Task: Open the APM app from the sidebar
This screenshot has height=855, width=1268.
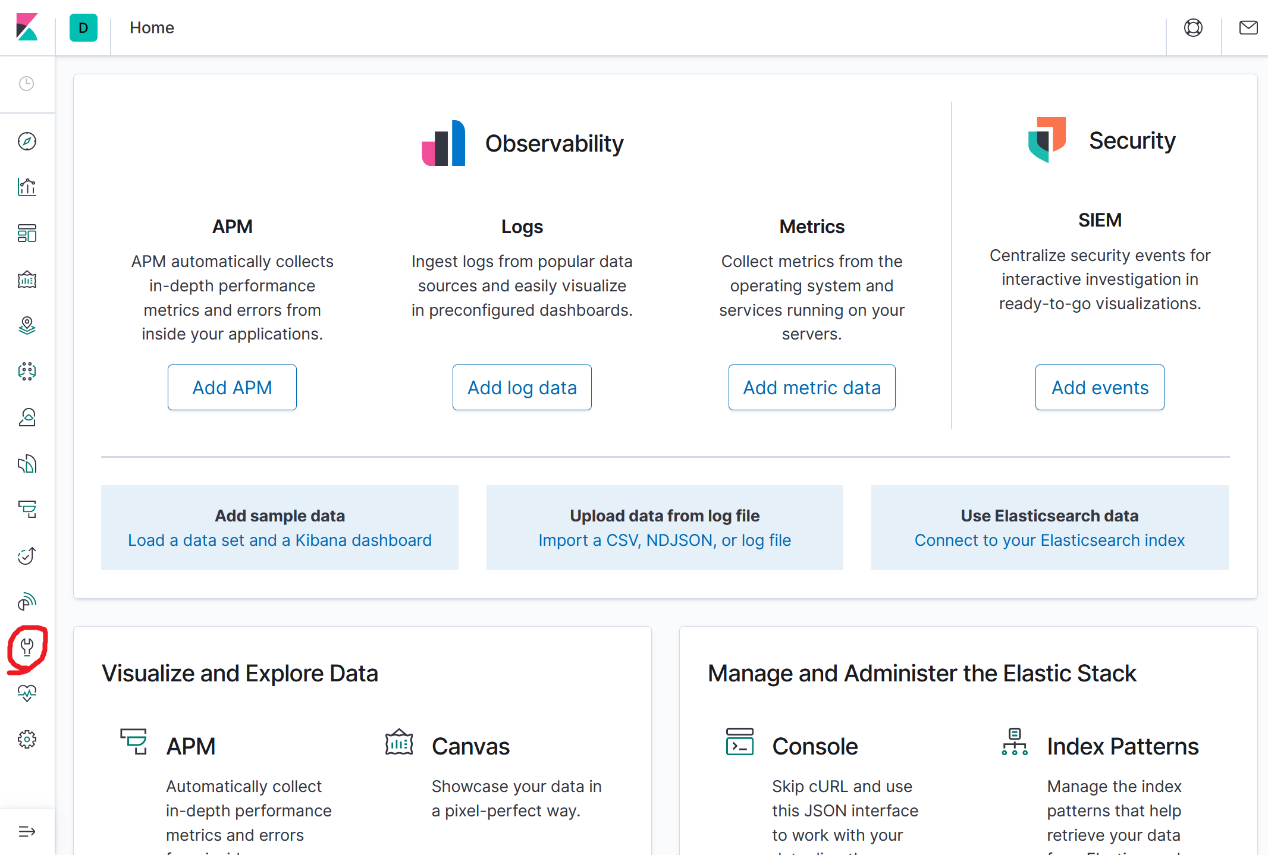Action: coord(27,510)
